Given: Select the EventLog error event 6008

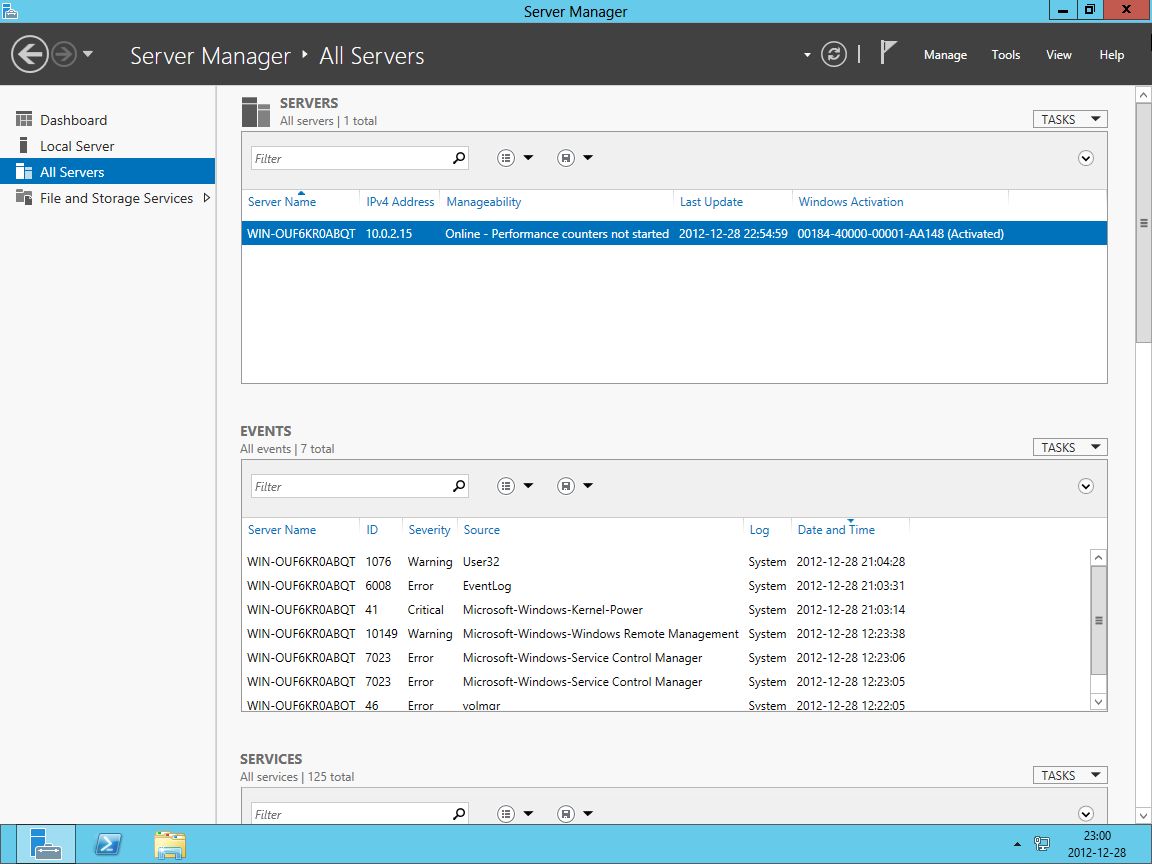Looking at the screenshot, I should pyautogui.click(x=665, y=586).
